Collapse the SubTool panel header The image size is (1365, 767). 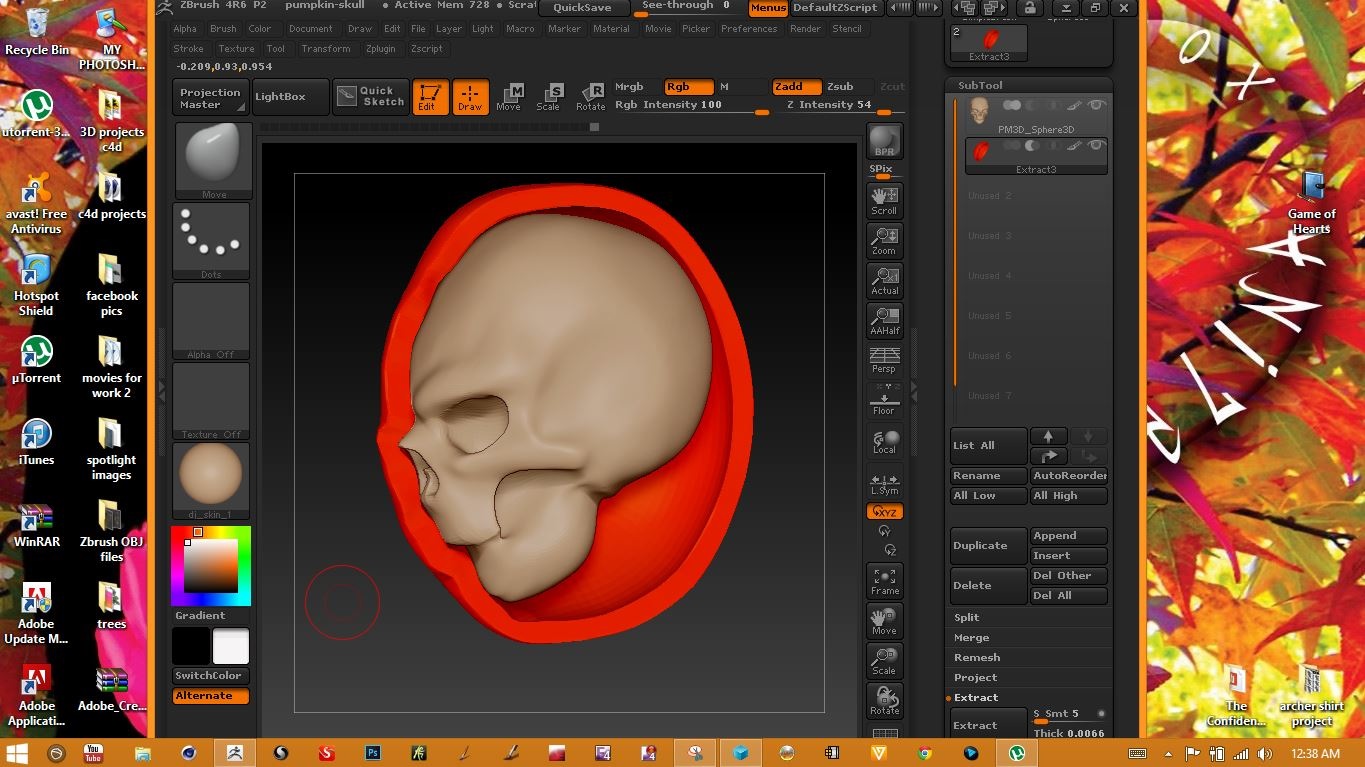(978, 86)
